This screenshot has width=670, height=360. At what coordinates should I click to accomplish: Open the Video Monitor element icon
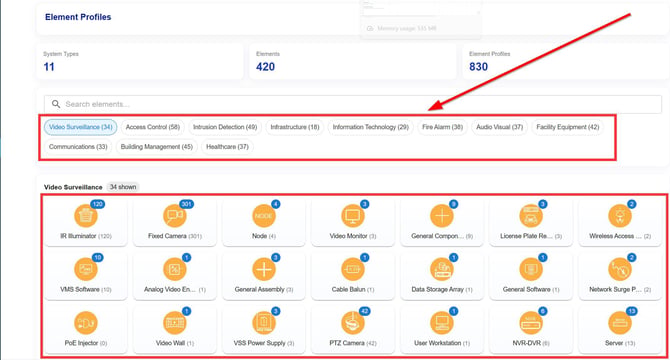pos(353,216)
